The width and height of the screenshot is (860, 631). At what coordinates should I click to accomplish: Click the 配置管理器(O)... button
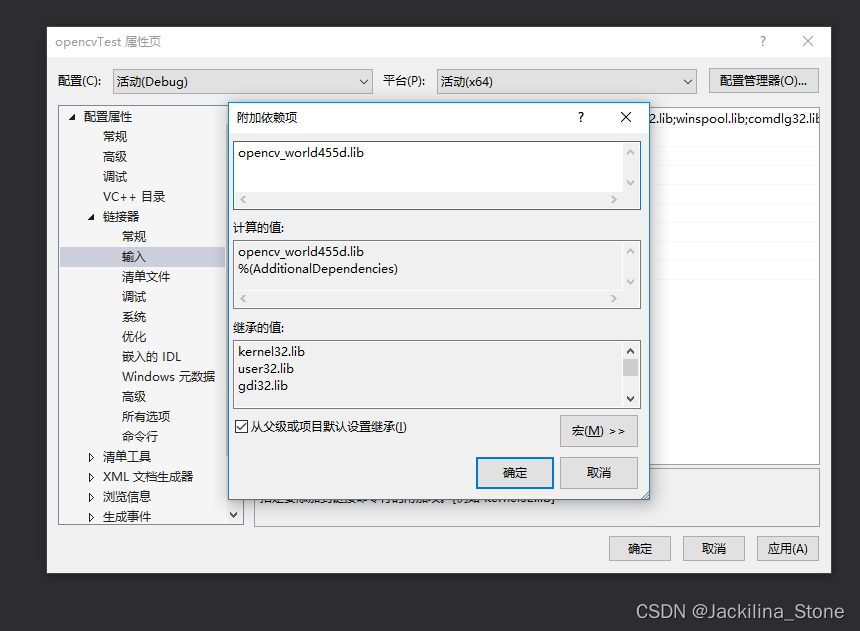click(763, 81)
